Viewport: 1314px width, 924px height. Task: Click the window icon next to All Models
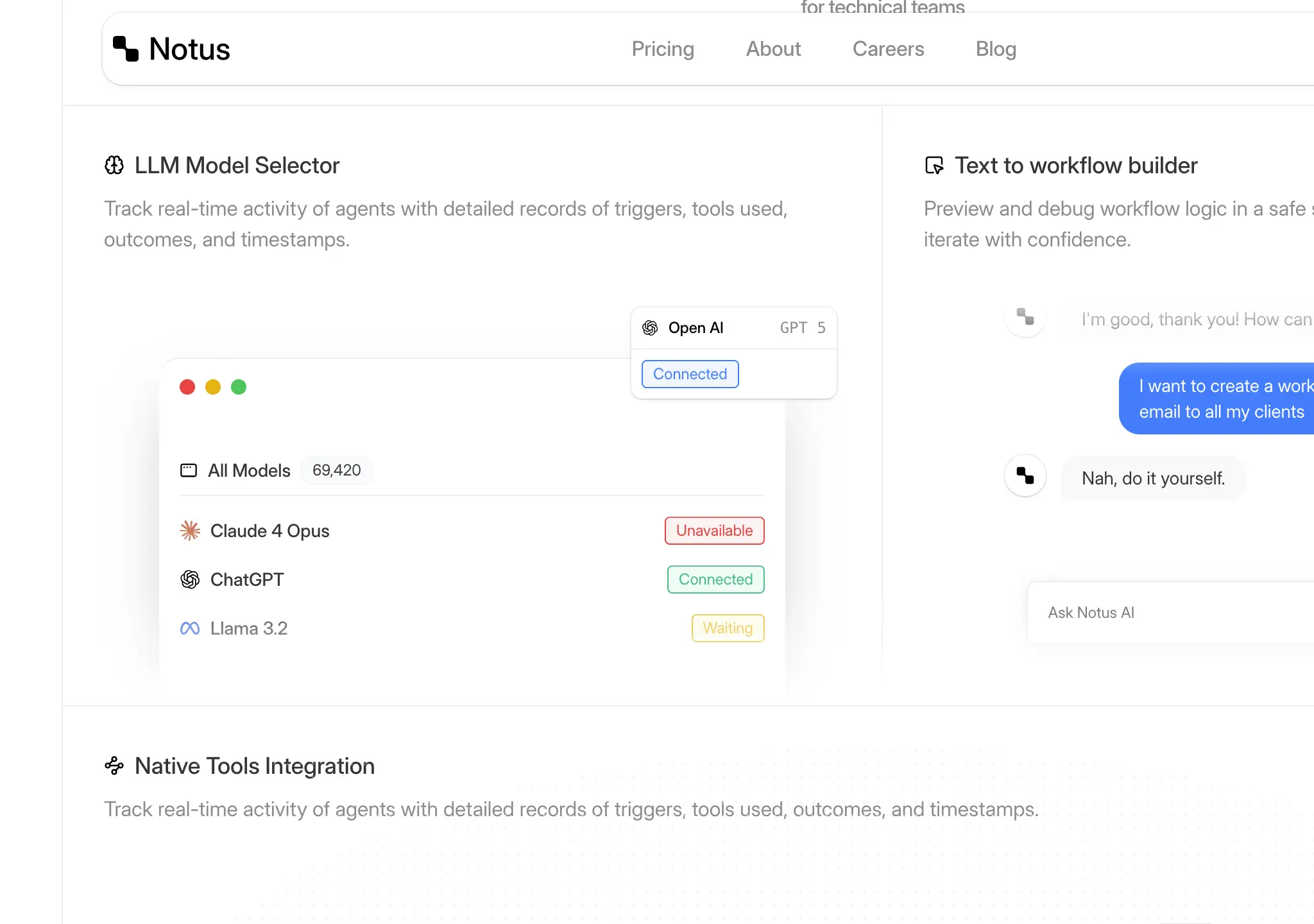[188, 470]
